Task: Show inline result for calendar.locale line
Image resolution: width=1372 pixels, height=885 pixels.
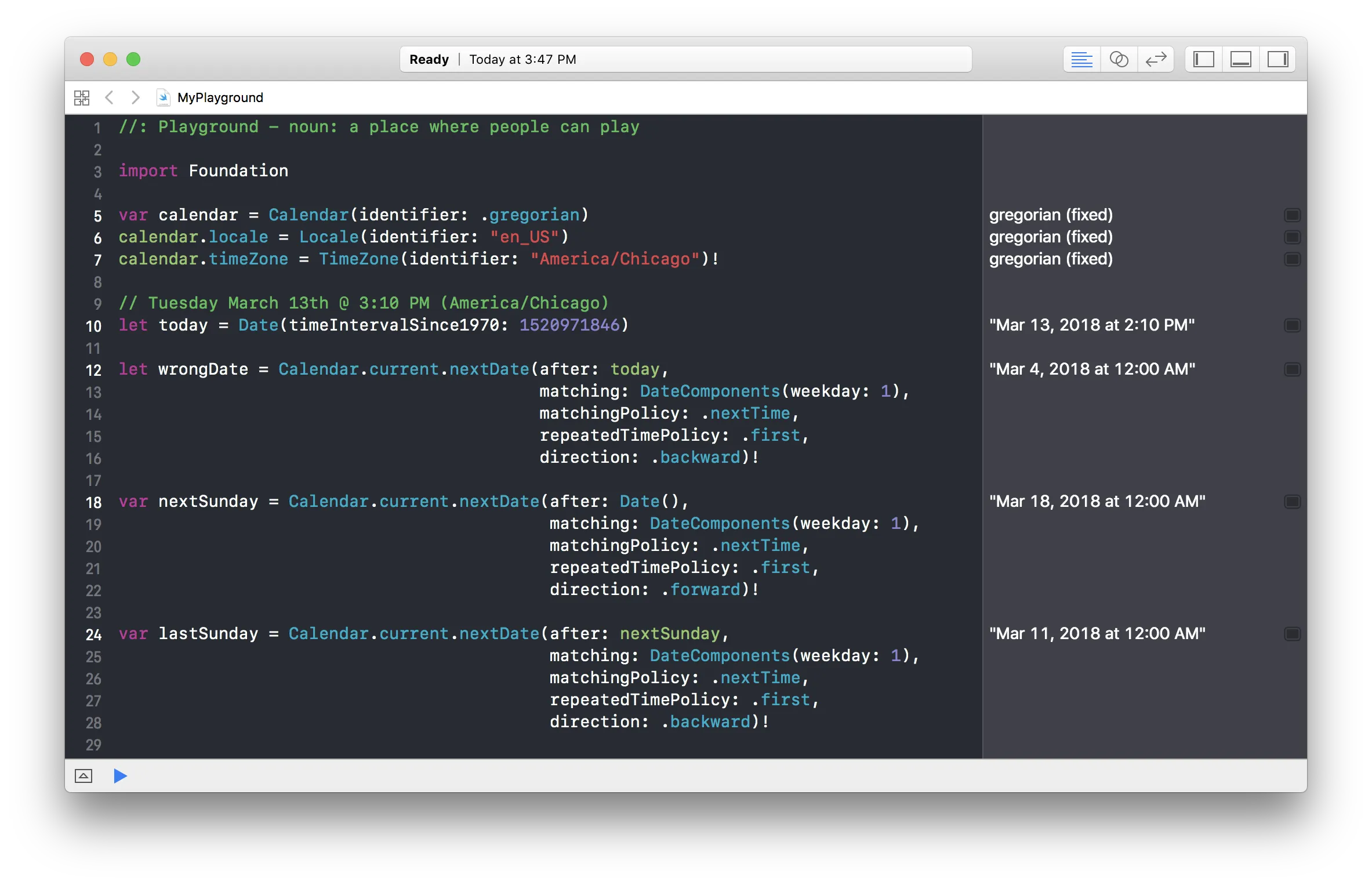Action: click(x=1293, y=237)
